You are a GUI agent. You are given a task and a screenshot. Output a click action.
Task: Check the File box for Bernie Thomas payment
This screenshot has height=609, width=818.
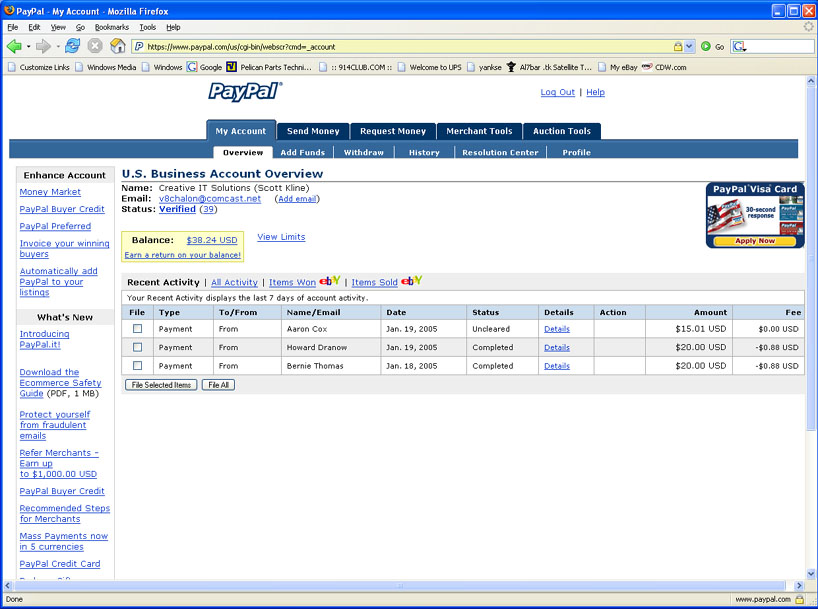[x=137, y=365]
